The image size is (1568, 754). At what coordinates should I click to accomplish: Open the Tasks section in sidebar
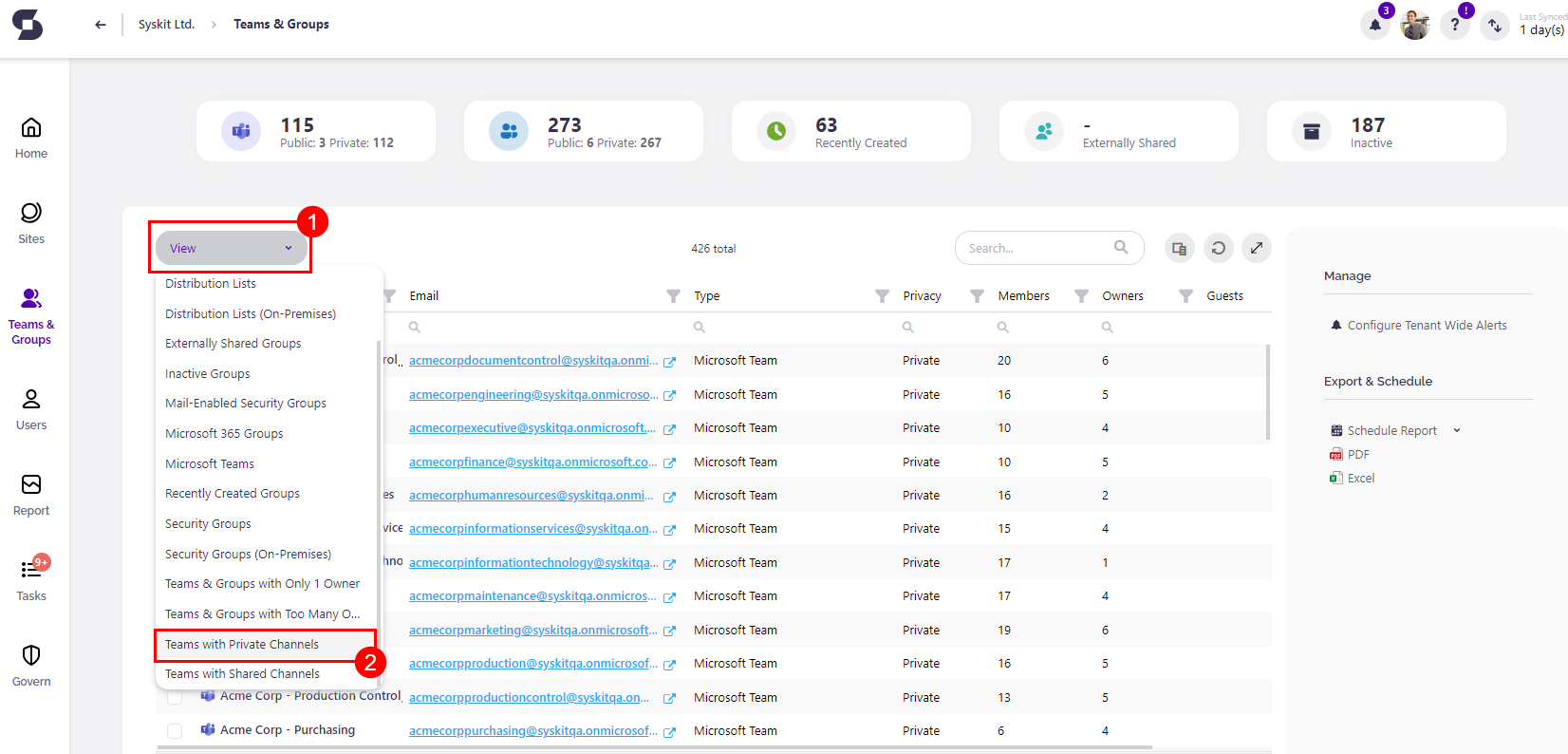[31, 580]
